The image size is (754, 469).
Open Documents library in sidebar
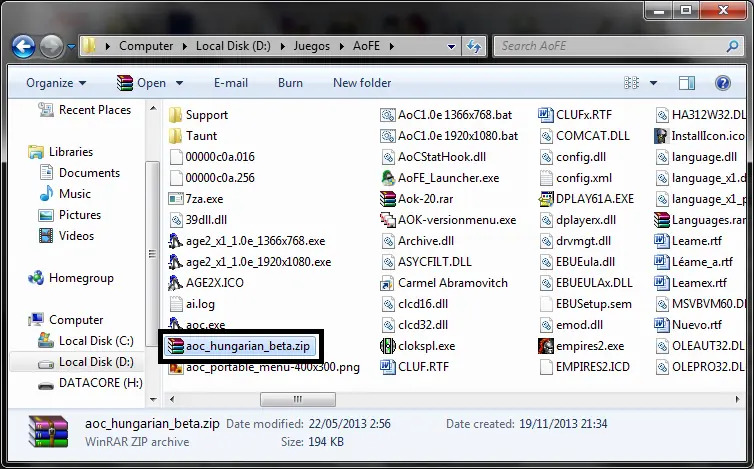(x=79, y=173)
